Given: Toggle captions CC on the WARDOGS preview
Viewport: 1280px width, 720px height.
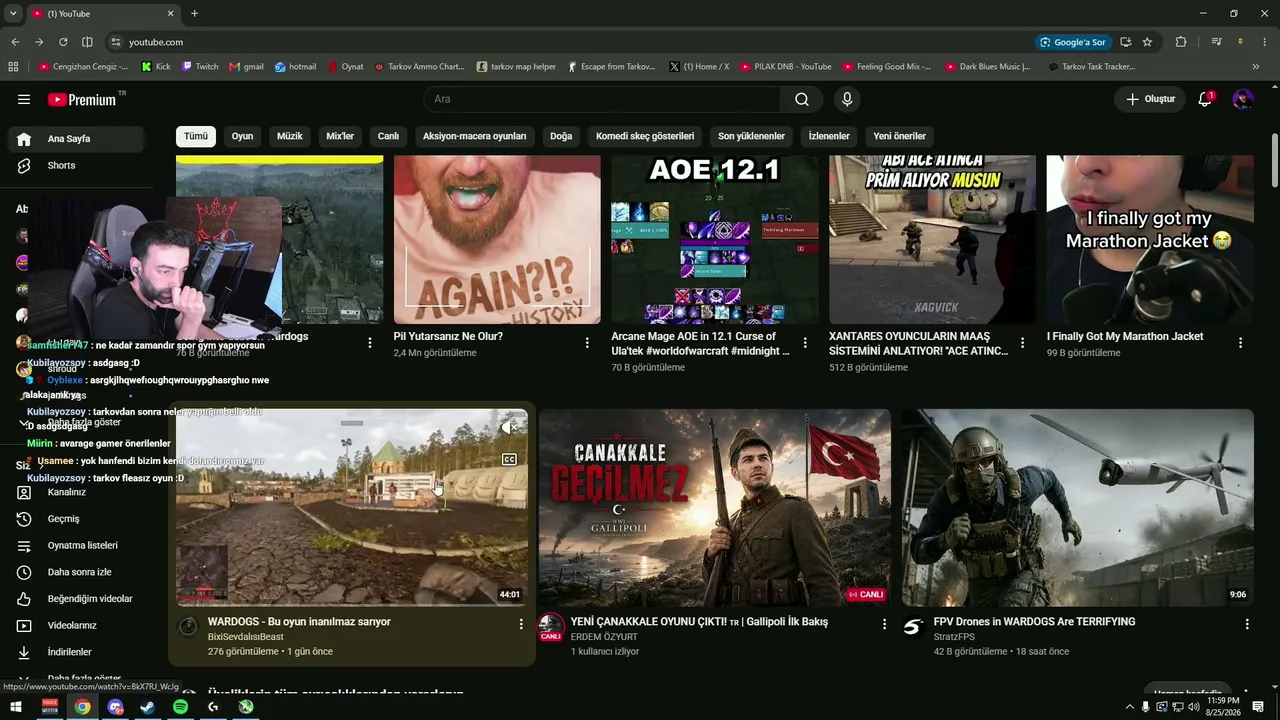Looking at the screenshot, I should coord(509,460).
